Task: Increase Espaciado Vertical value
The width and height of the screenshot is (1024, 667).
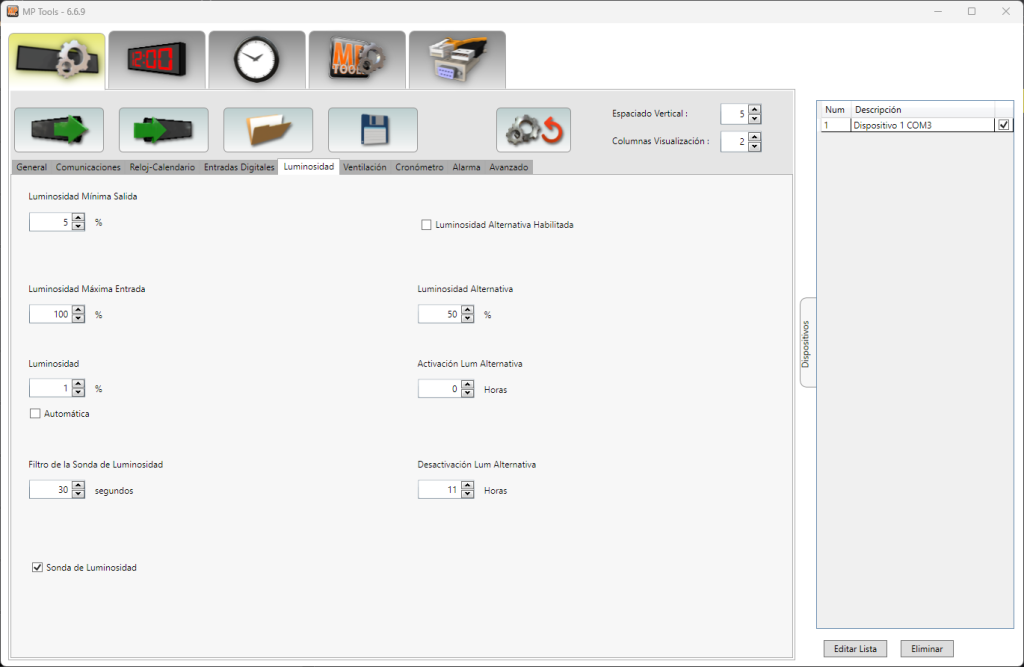Action: coord(754,110)
